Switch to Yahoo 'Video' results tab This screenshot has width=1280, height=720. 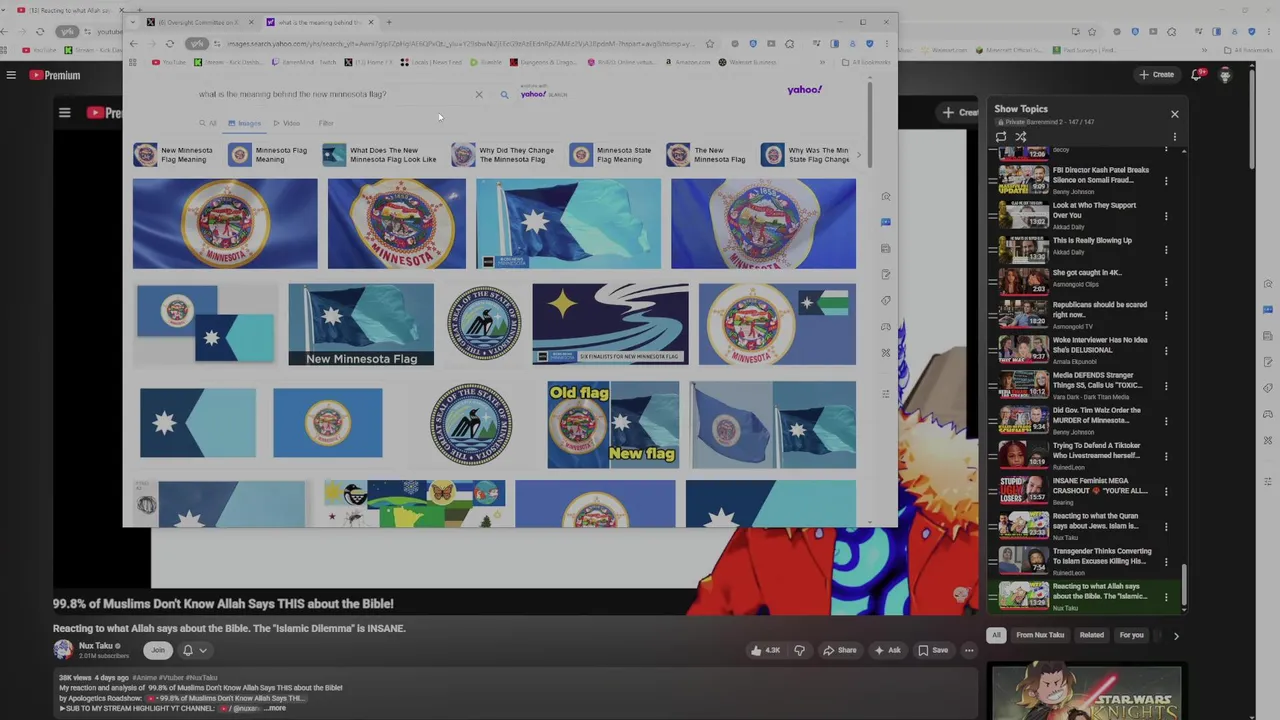(287, 123)
